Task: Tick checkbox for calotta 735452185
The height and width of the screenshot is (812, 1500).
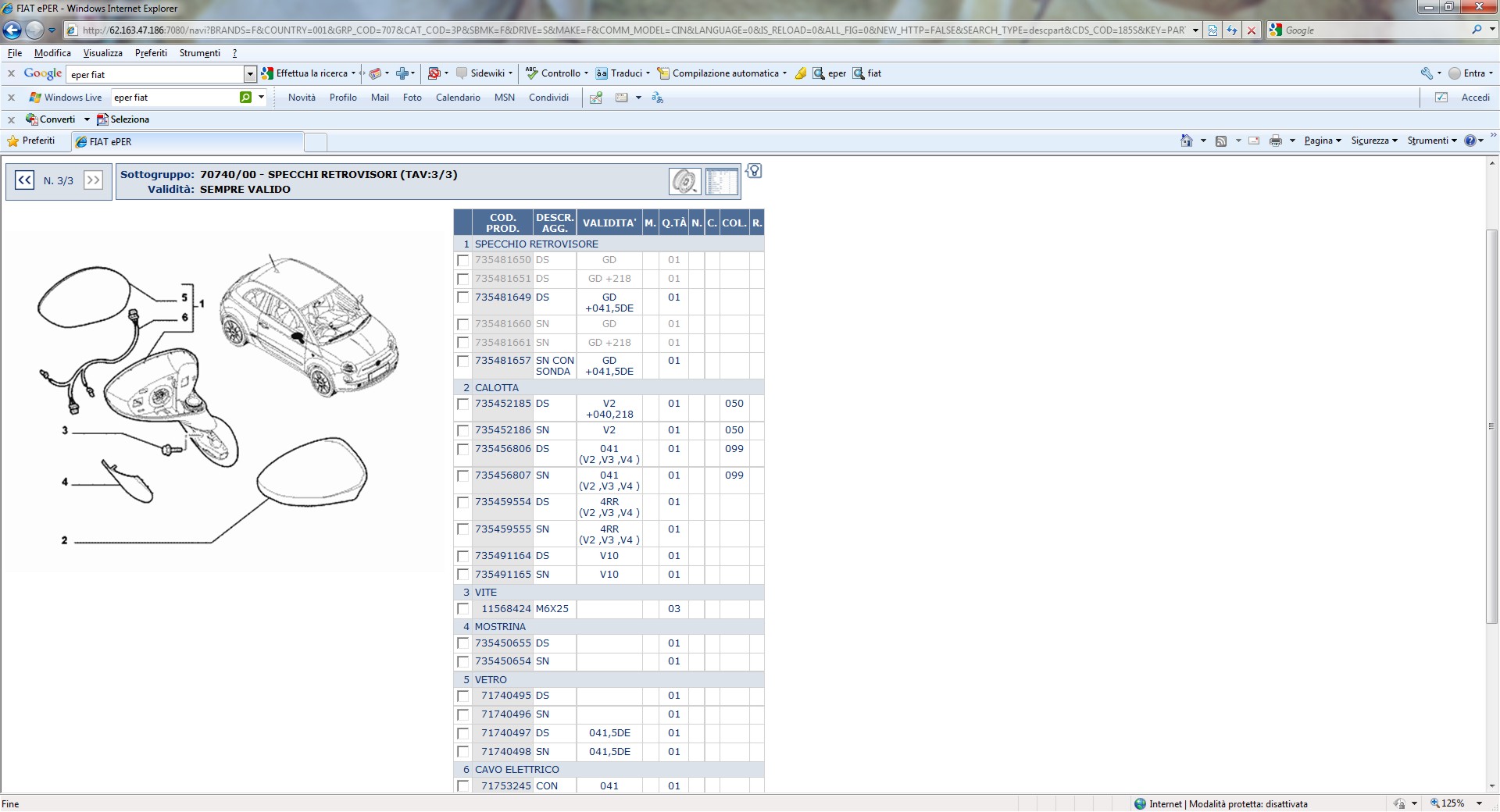Action: 462,404
